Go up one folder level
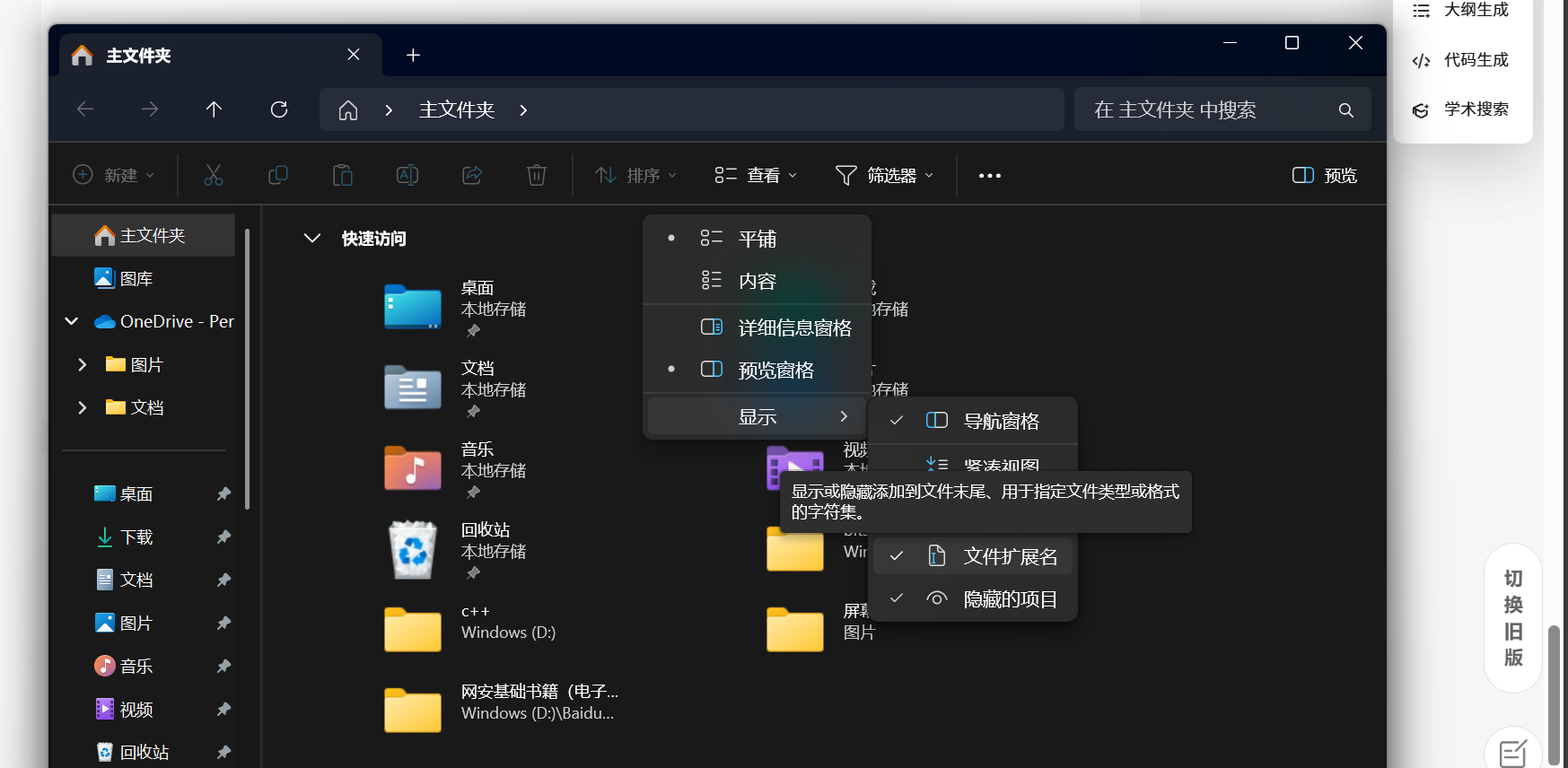Viewport: 1568px width, 768px height. pos(214,109)
